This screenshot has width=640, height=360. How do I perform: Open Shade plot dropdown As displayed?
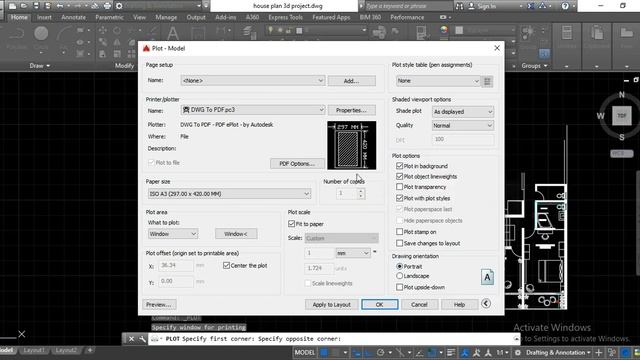(x=463, y=111)
